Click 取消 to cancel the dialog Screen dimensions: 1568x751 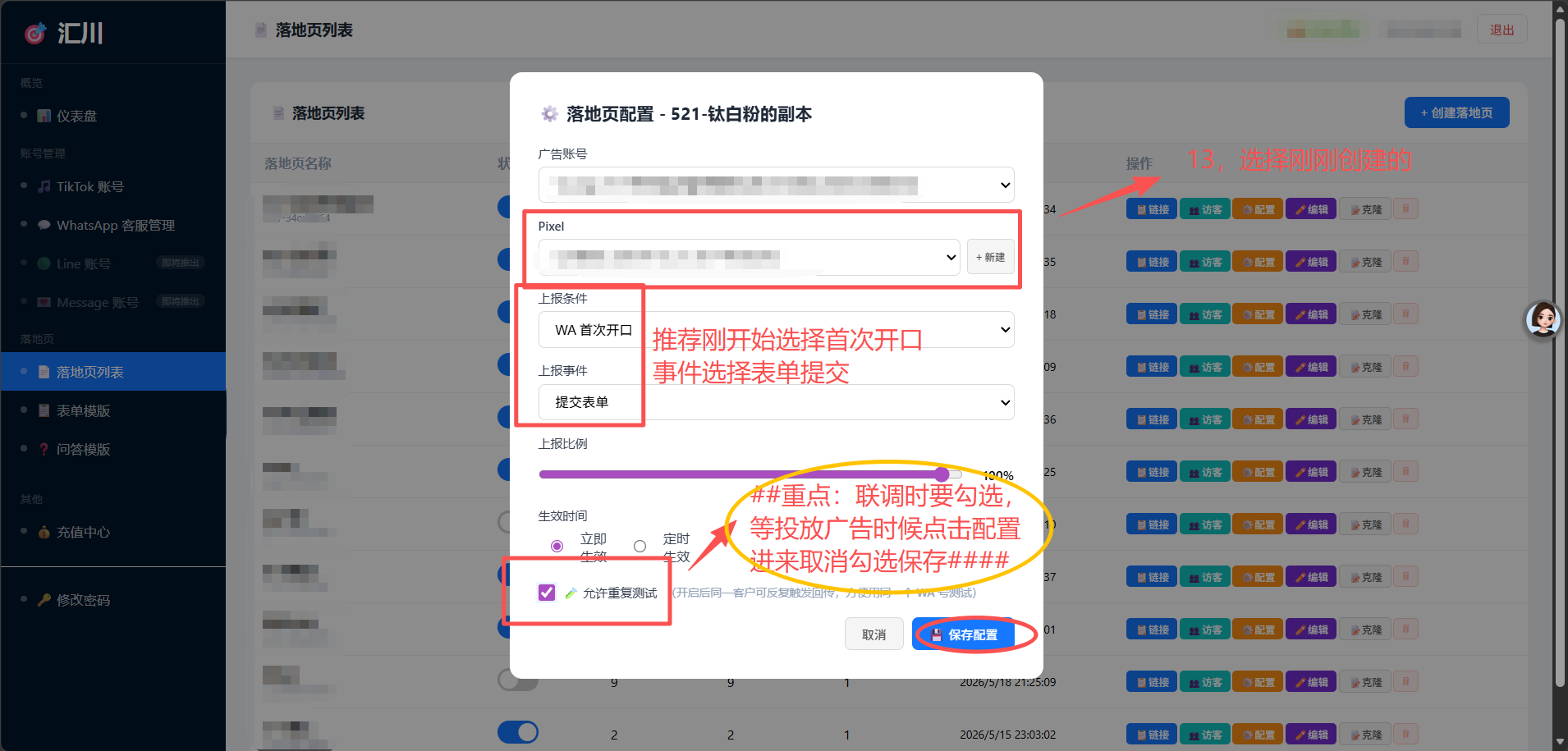[x=873, y=634]
